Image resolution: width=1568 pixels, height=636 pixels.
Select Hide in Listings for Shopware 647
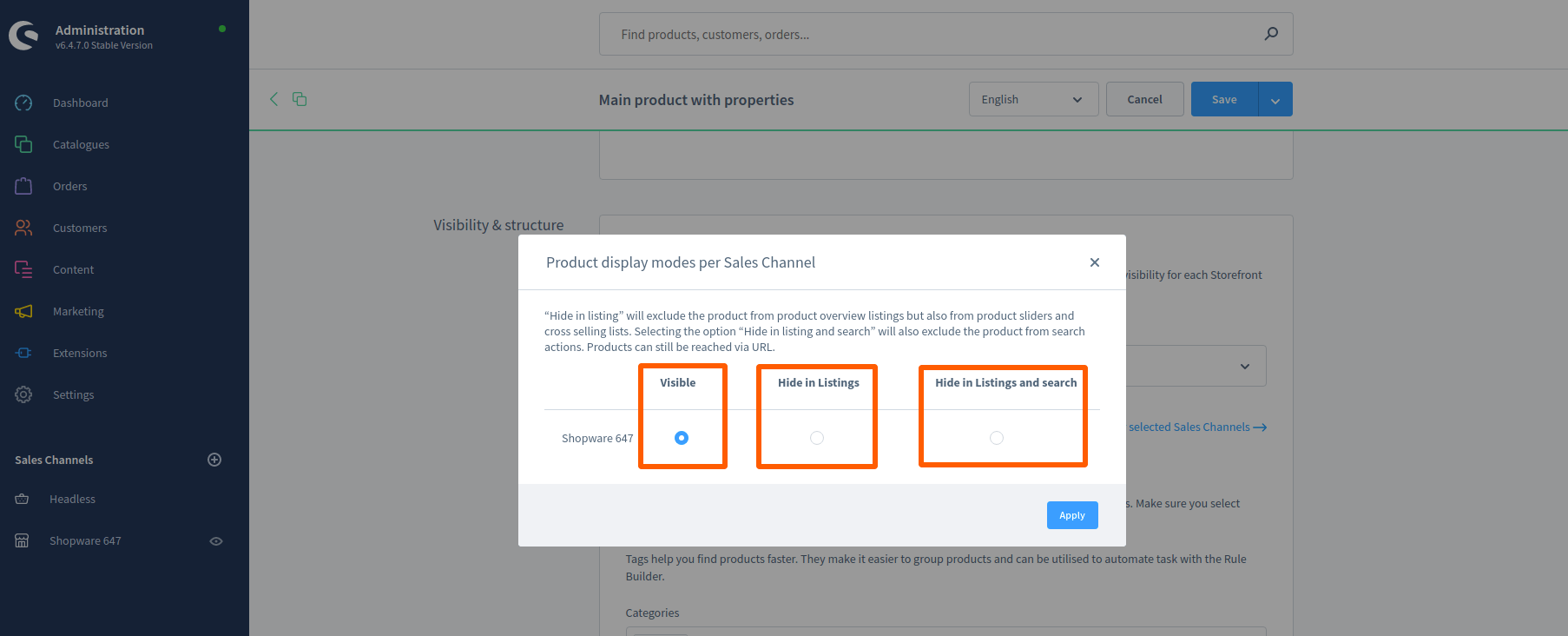tap(817, 438)
